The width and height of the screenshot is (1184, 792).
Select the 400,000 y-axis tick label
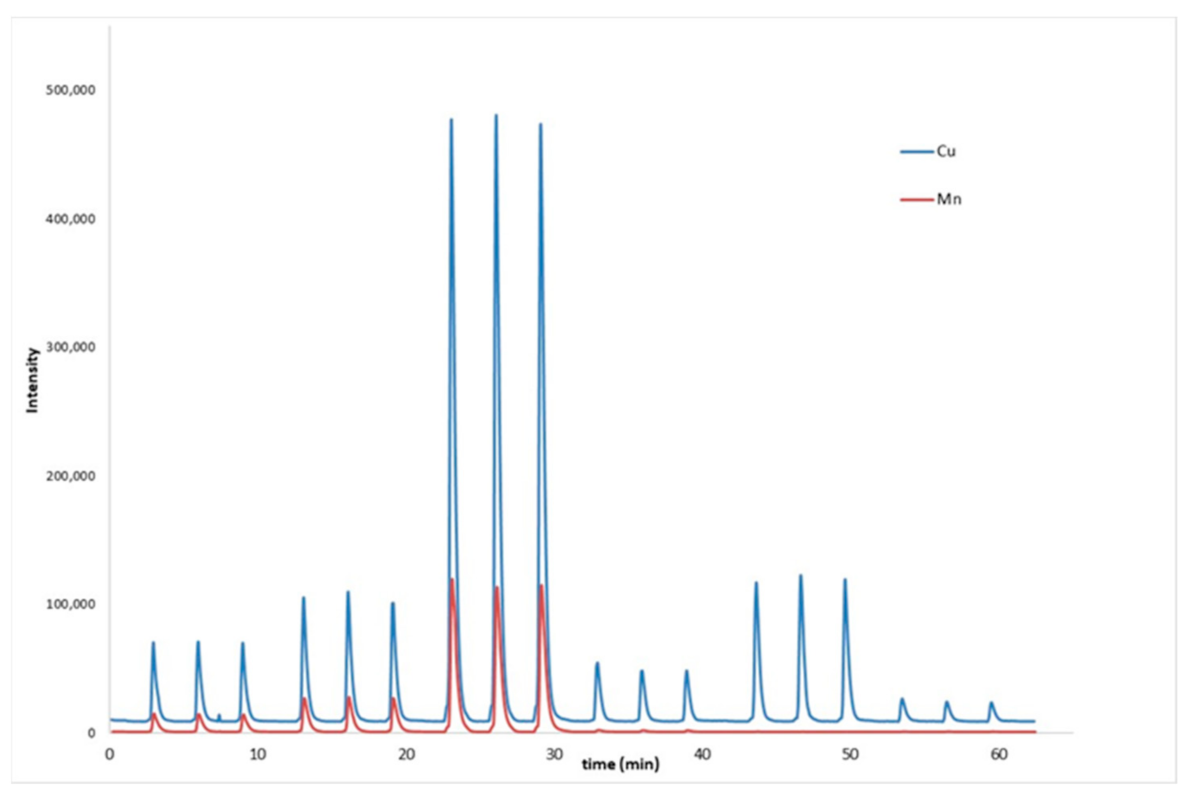(68, 219)
